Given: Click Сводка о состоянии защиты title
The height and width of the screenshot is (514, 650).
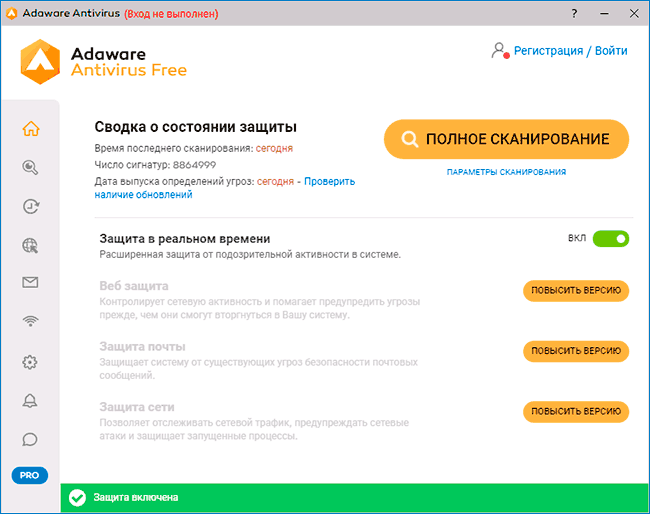Looking at the screenshot, I should [x=195, y=127].
